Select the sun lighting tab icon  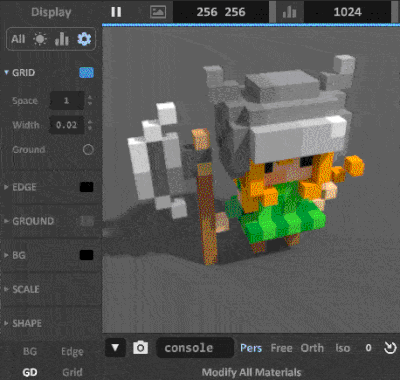(x=40, y=39)
